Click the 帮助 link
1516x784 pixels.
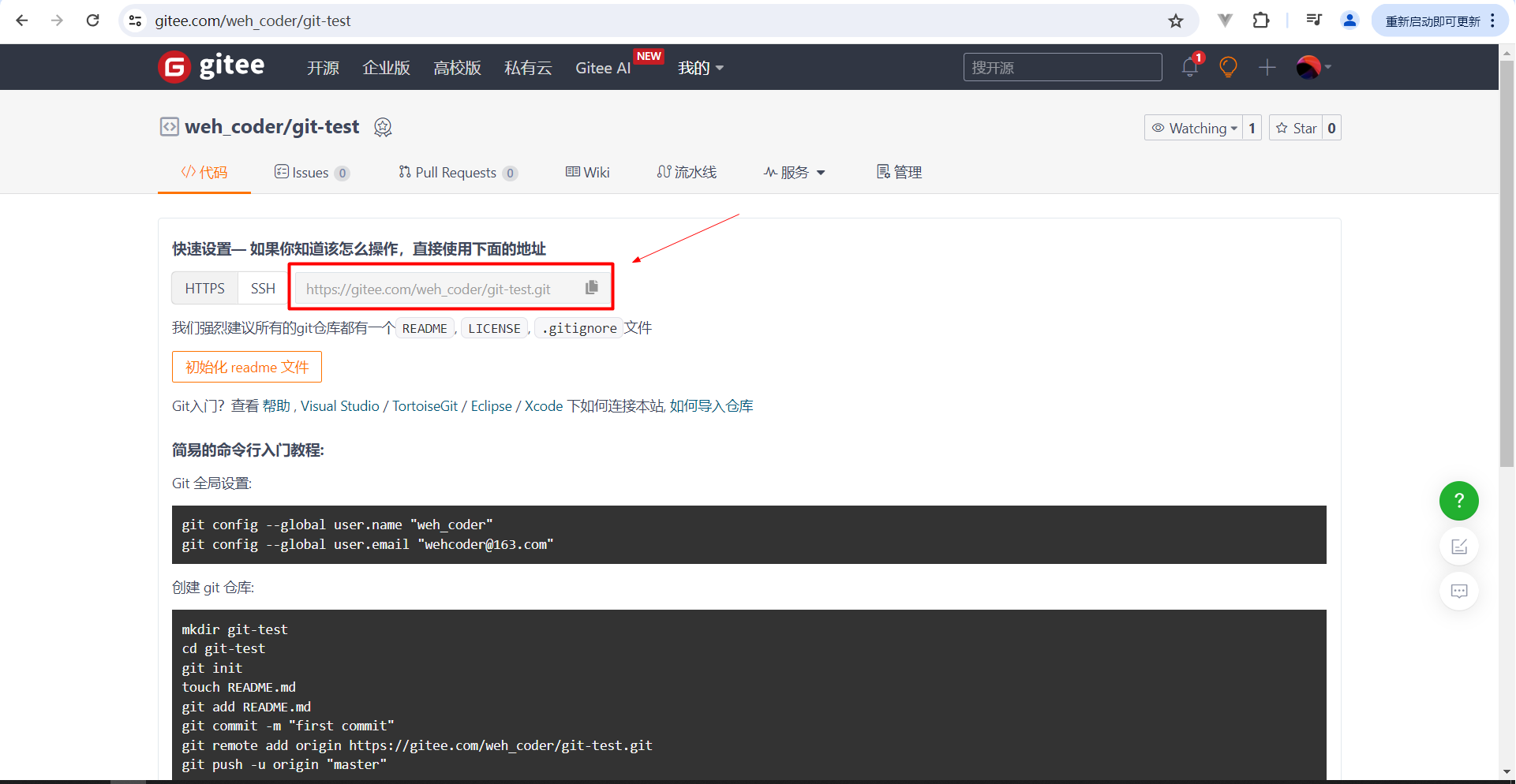(x=276, y=405)
